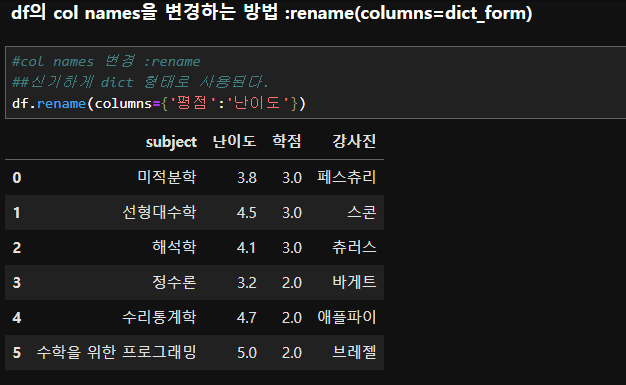Click the 3.2 난이도 value
Image resolution: width=626 pixels, height=385 pixels.
(247, 282)
